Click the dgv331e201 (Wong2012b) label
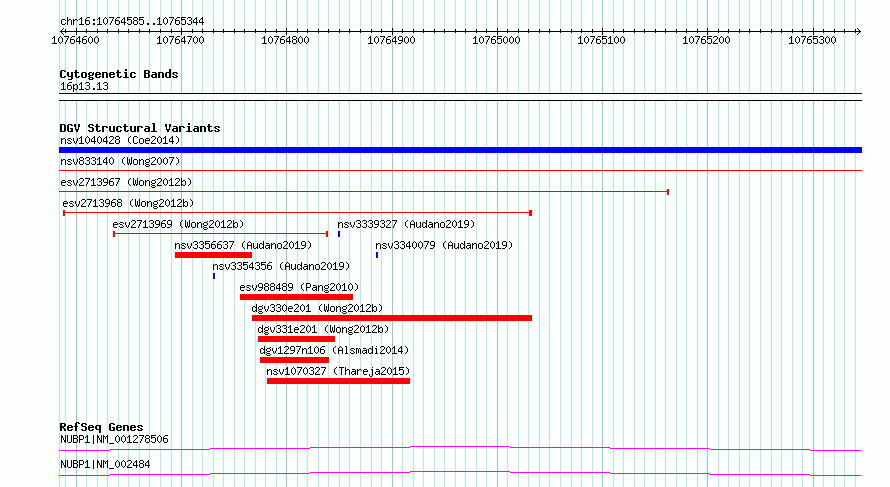Viewport: 890px width, 487px height. [323, 329]
